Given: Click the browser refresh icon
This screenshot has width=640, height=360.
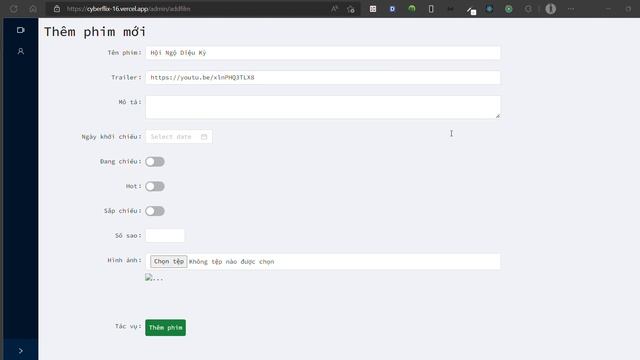Looking at the screenshot, I should pyautogui.click(x=13, y=9).
